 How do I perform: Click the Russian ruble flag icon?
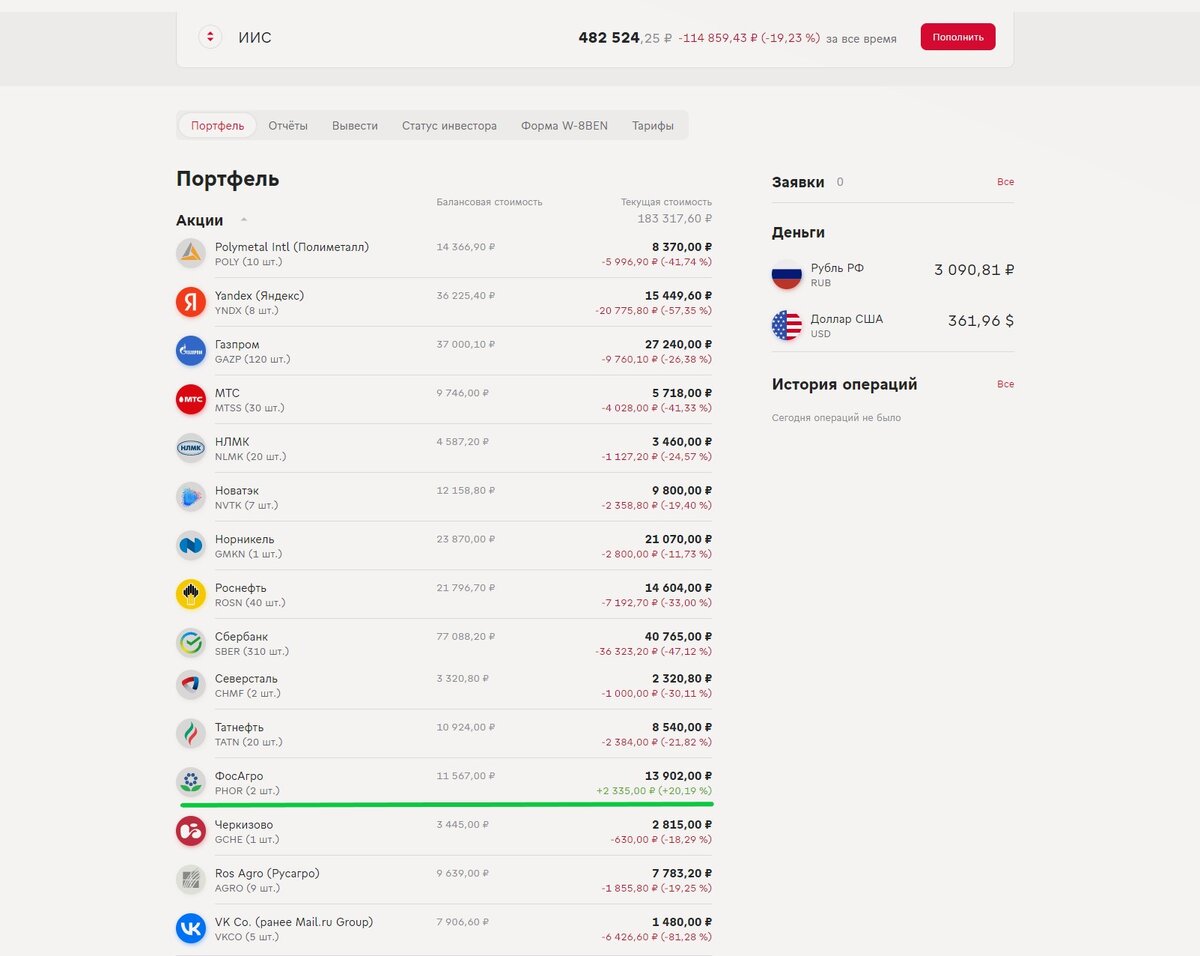click(787, 274)
